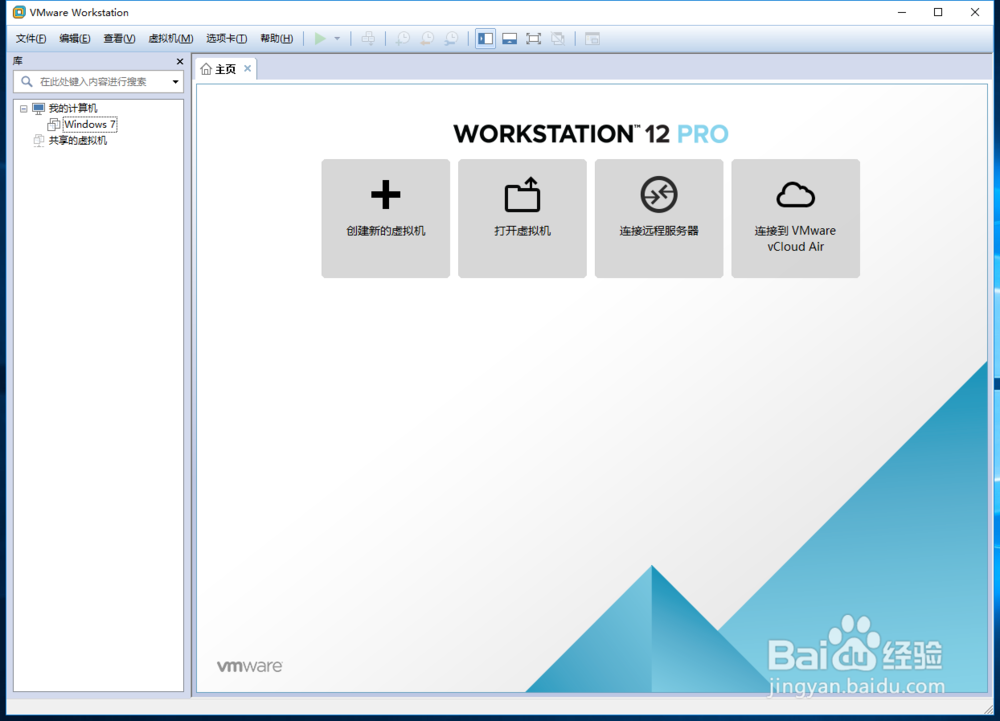Click 连接远程服务器 tile

(x=659, y=219)
